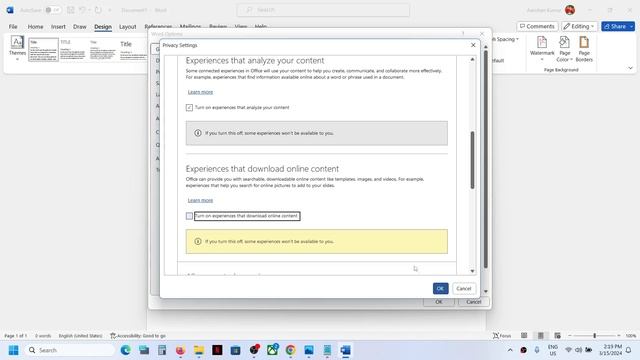Open Wi-Fi network settings in tray
The image size is (640, 360).
pos(568,350)
